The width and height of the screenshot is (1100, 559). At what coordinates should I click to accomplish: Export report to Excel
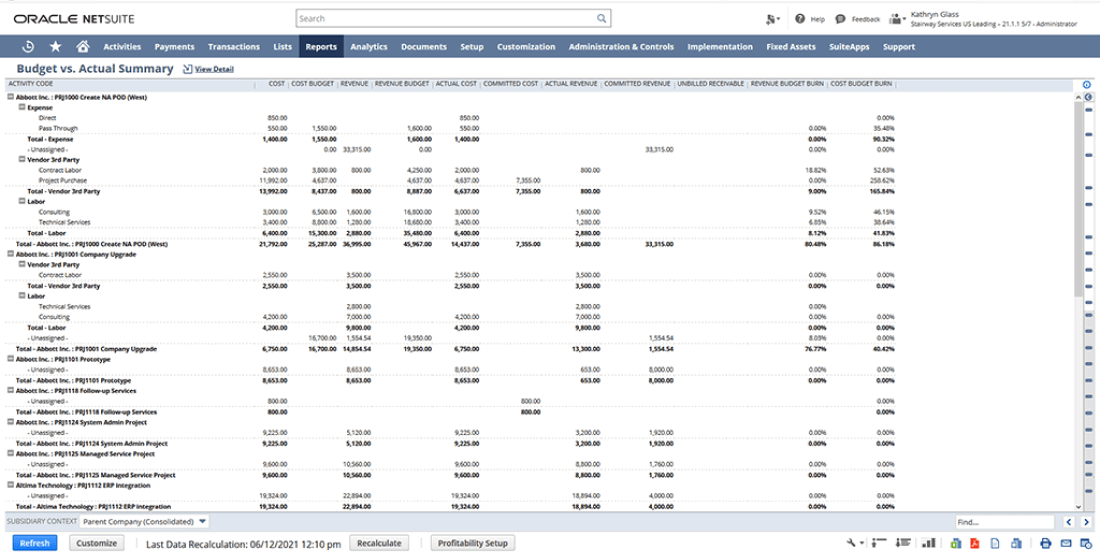pos(954,543)
